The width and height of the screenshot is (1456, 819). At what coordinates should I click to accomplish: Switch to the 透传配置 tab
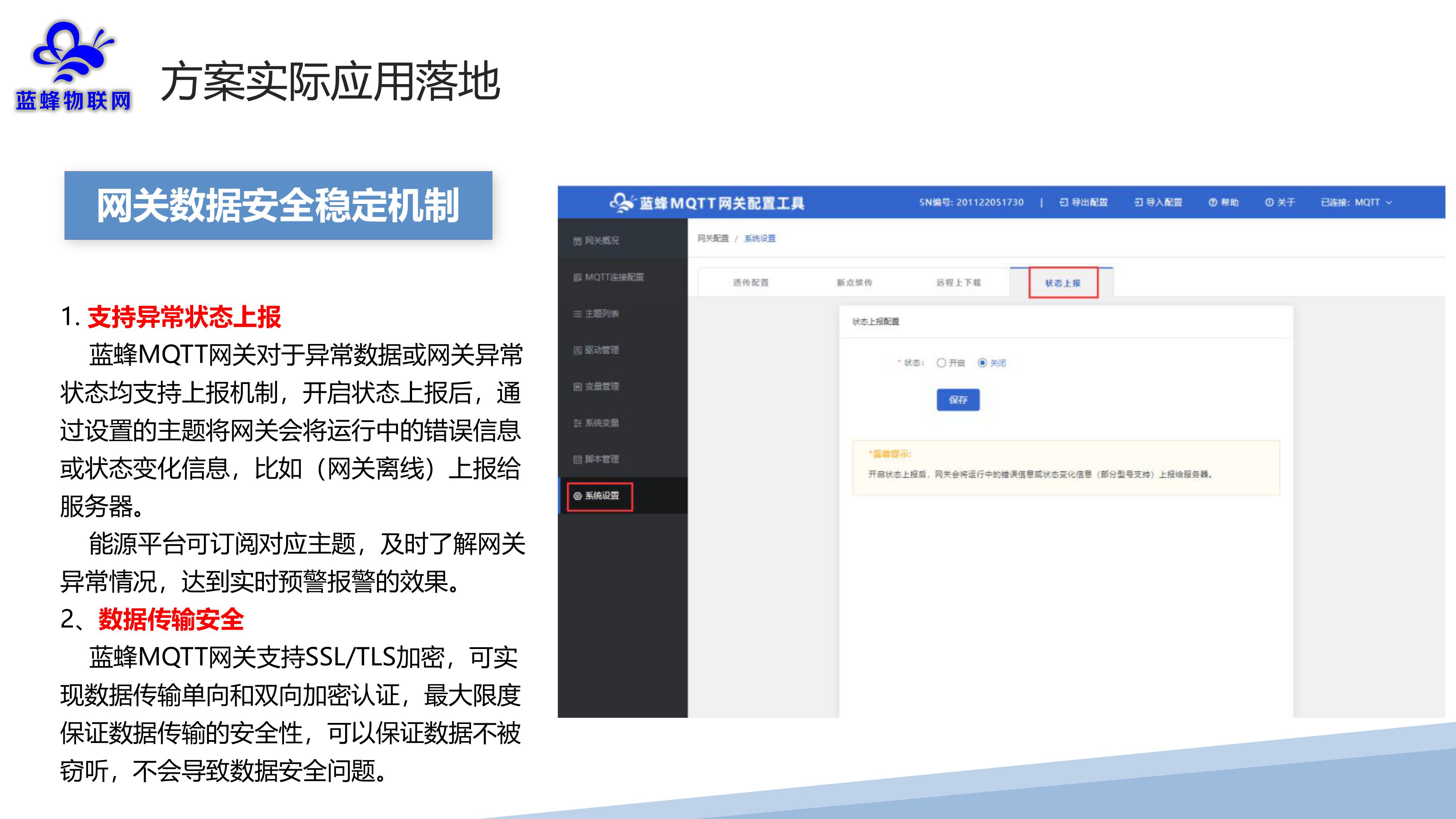751,282
